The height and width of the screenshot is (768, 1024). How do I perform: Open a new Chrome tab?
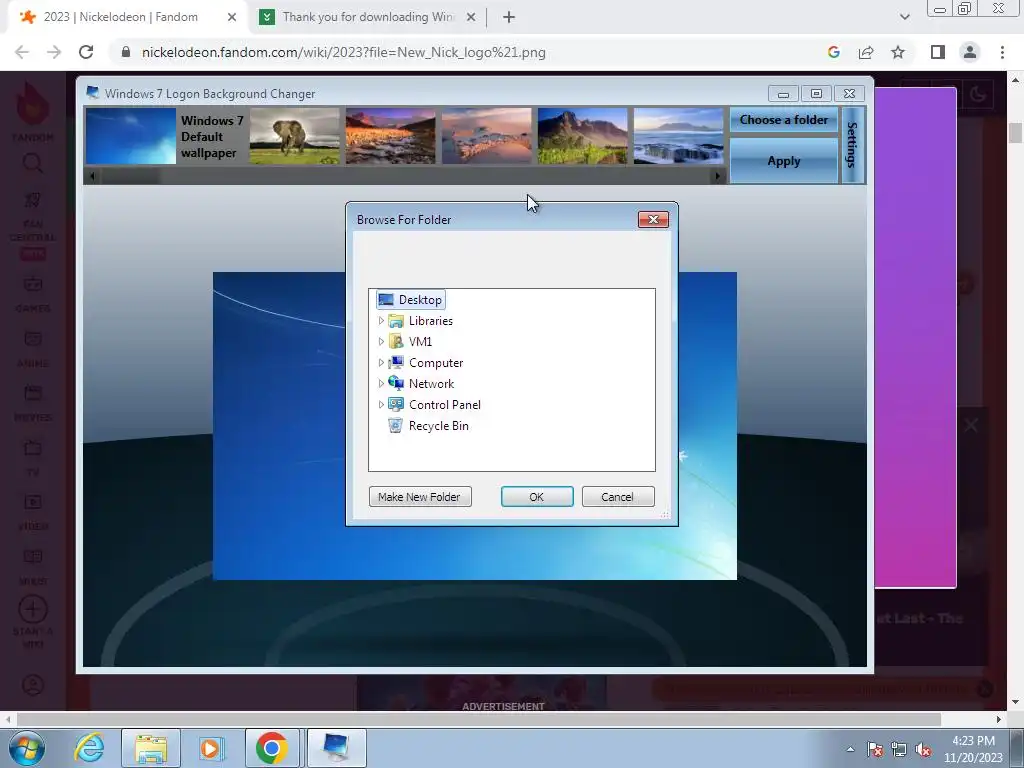click(509, 18)
